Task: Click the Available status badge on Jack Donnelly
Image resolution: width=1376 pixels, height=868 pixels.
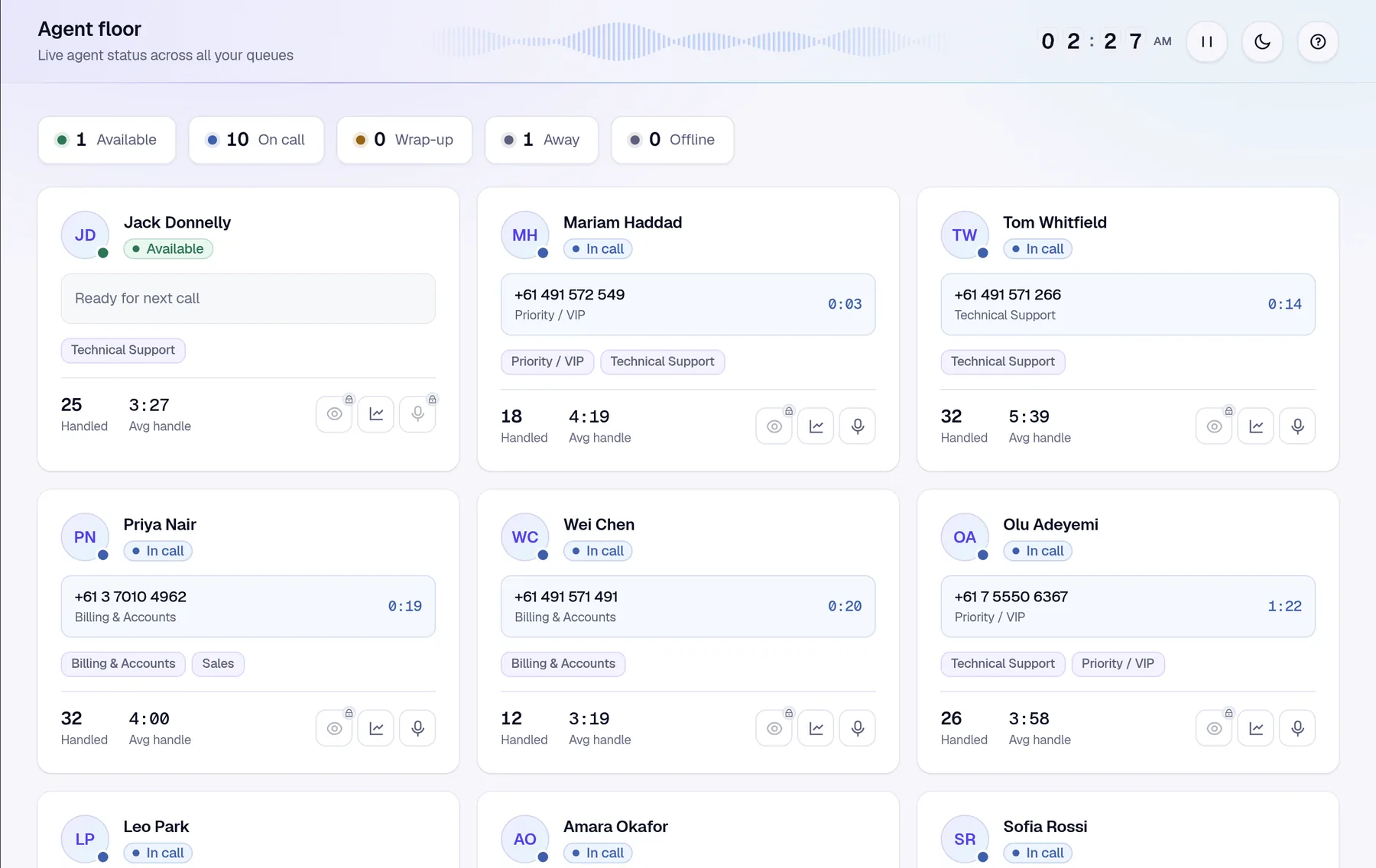Action: click(168, 249)
